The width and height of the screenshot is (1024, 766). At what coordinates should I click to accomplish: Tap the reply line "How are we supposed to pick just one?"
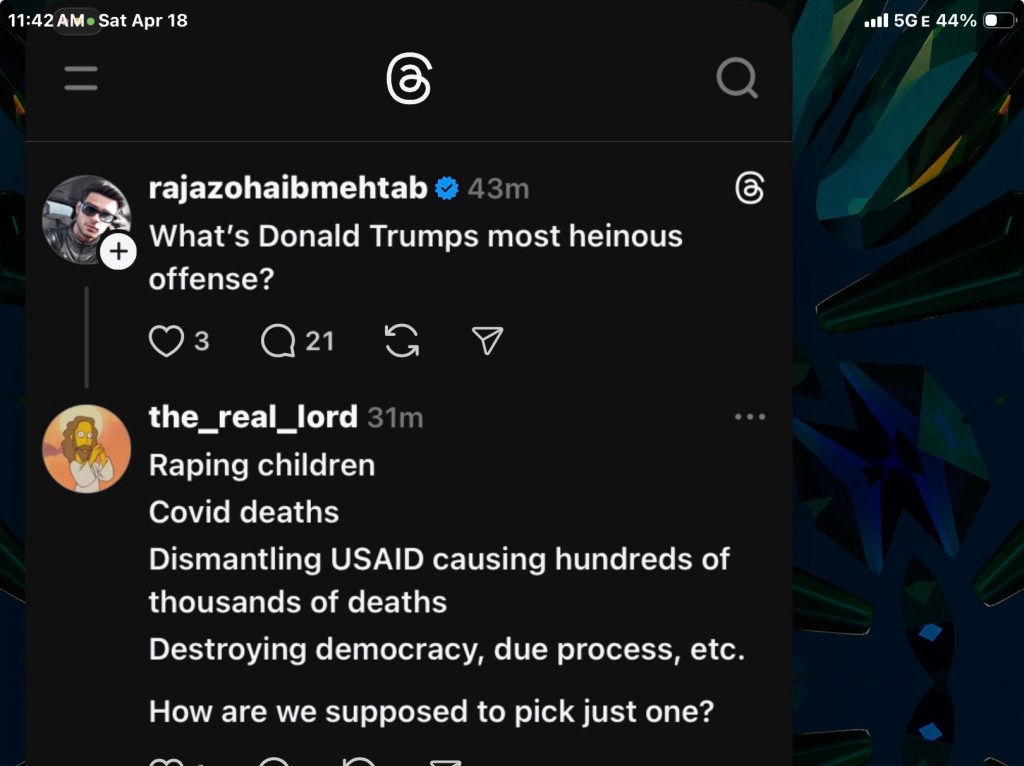[431, 712]
